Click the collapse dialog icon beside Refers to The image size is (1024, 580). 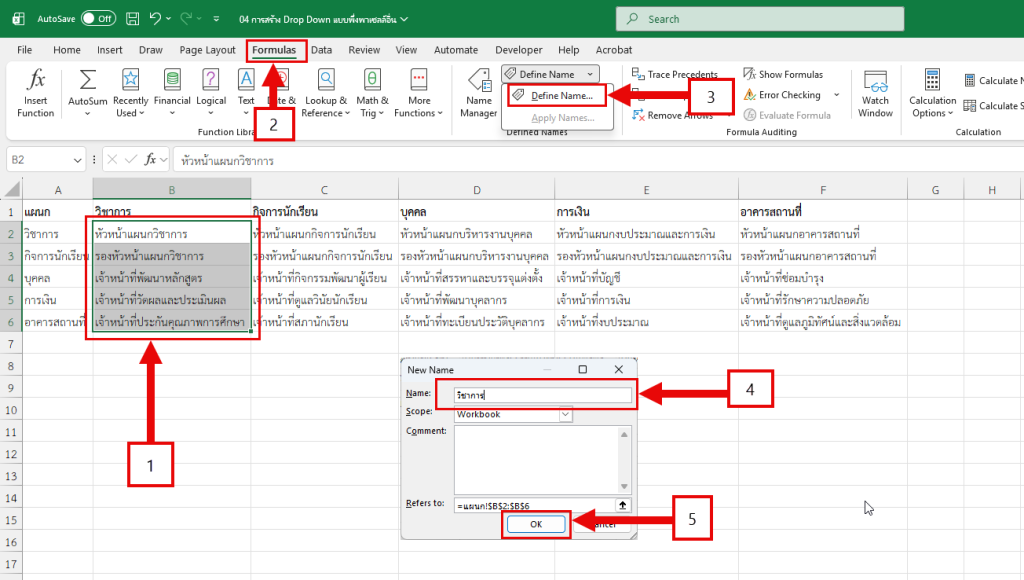(623, 505)
